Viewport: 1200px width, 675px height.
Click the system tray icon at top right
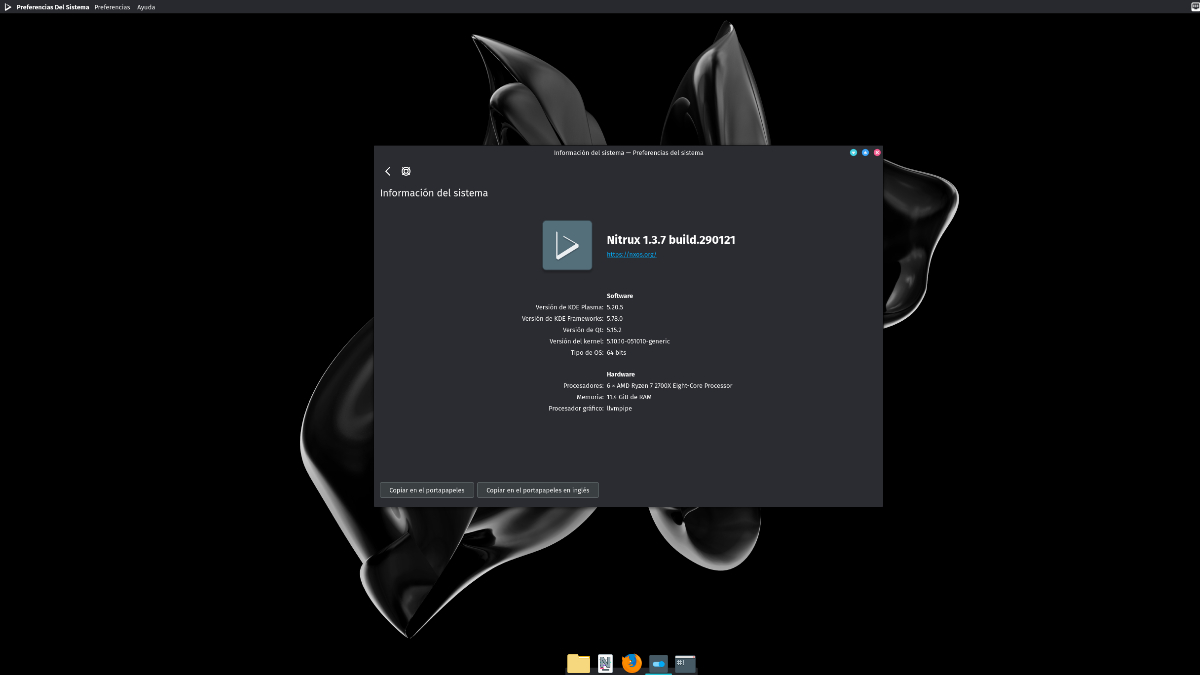(1192, 7)
